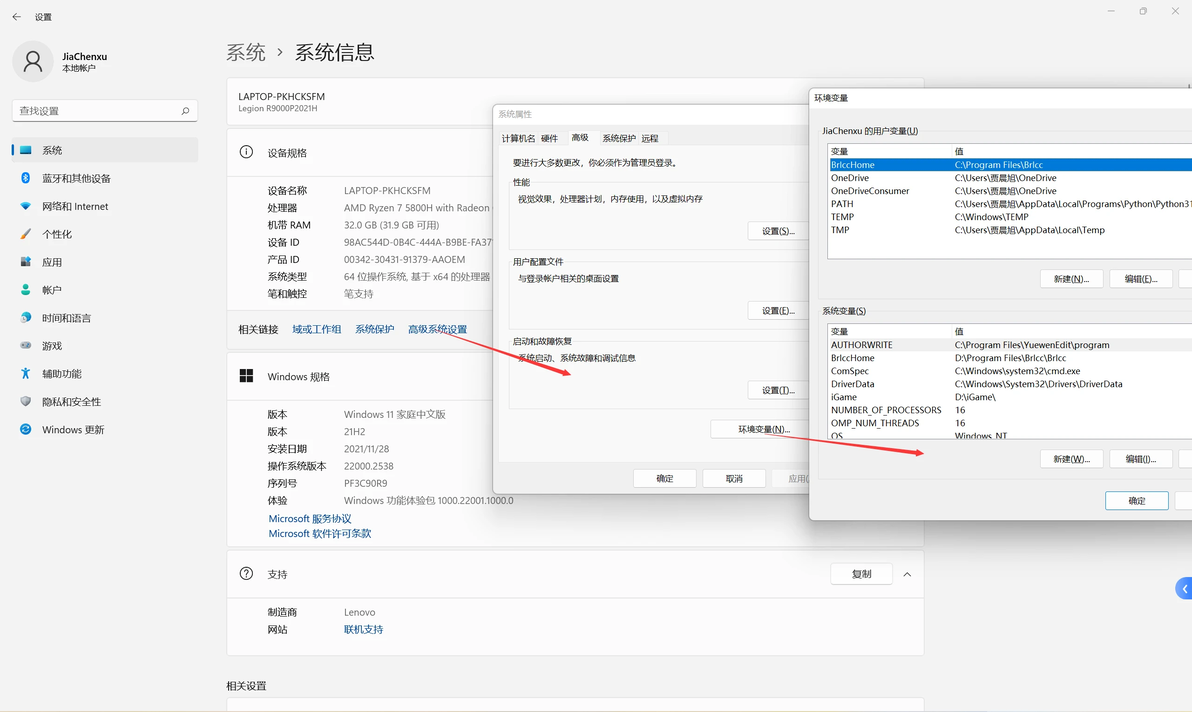
Task: Switch to the 远程 tab
Action: pos(650,138)
